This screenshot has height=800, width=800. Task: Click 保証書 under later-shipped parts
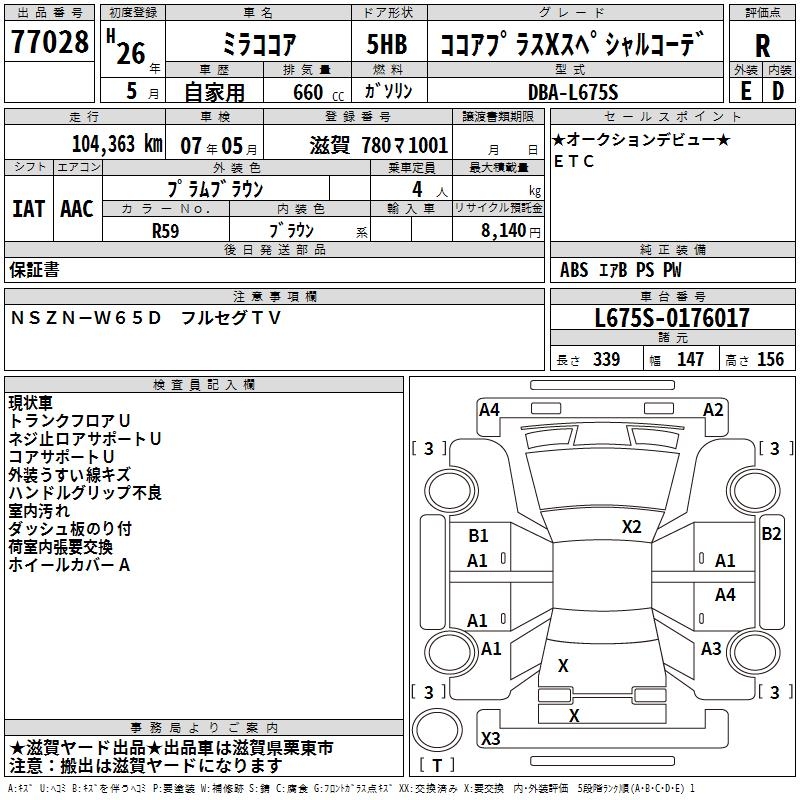click(34, 269)
